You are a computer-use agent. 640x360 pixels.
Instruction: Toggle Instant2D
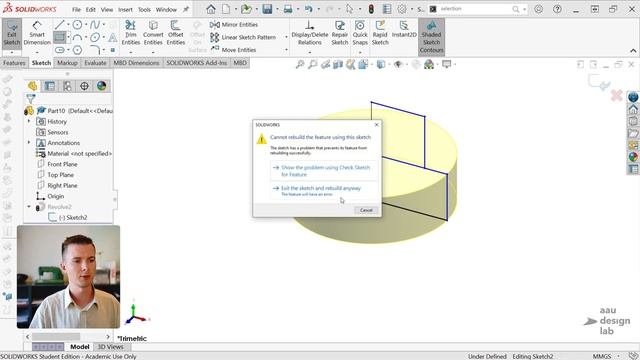[x=404, y=29]
